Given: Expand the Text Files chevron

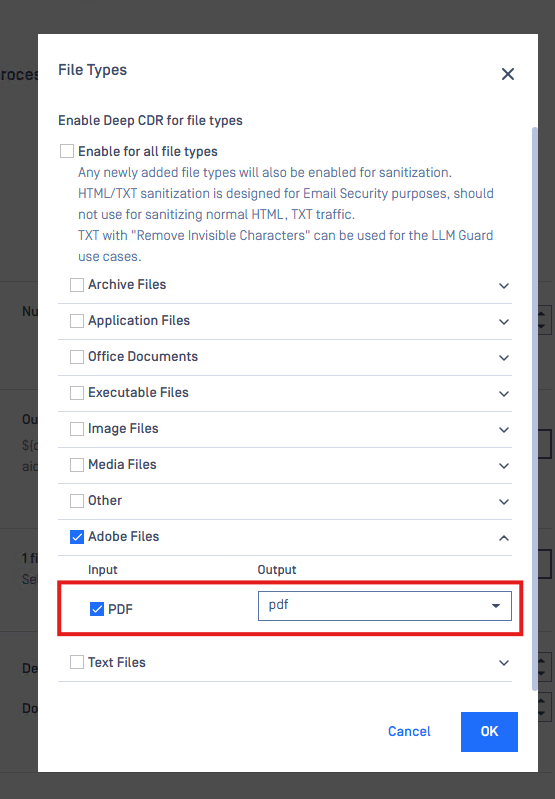Looking at the screenshot, I should coord(504,663).
